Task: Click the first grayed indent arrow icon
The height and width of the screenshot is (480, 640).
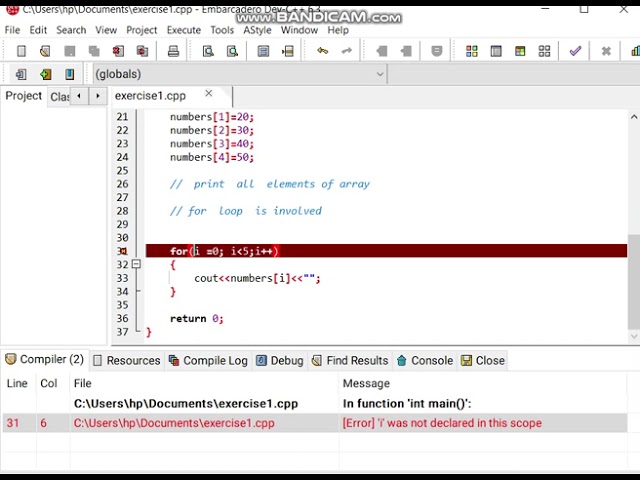Action: (382, 51)
